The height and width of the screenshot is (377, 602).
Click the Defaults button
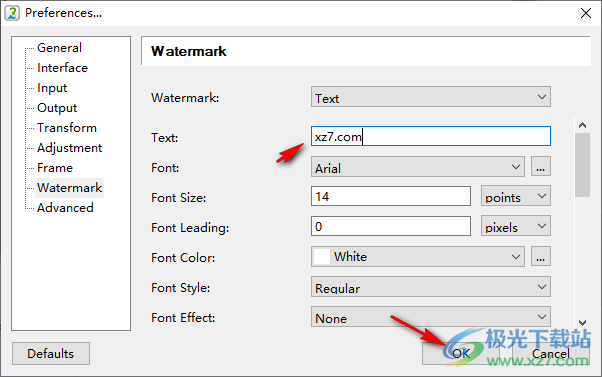(51, 353)
